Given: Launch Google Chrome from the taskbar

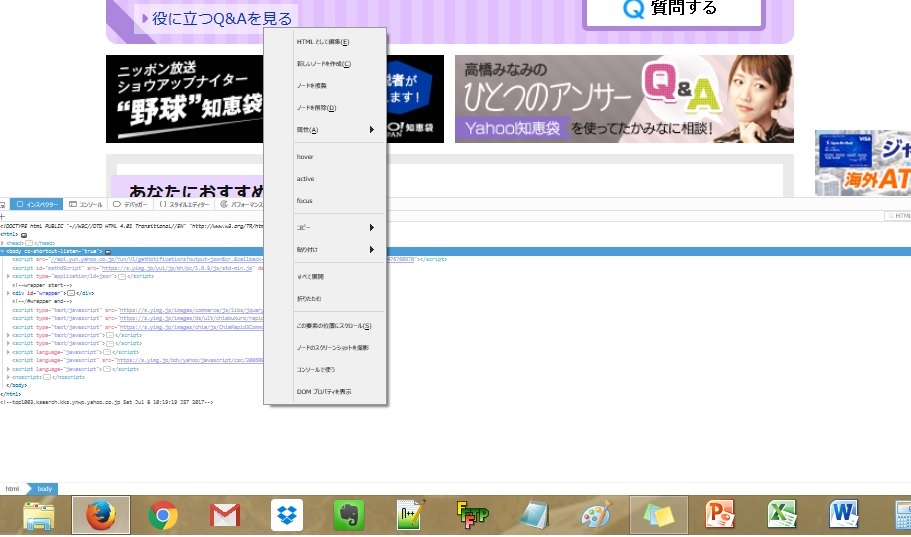Looking at the screenshot, I should point(163,515).
